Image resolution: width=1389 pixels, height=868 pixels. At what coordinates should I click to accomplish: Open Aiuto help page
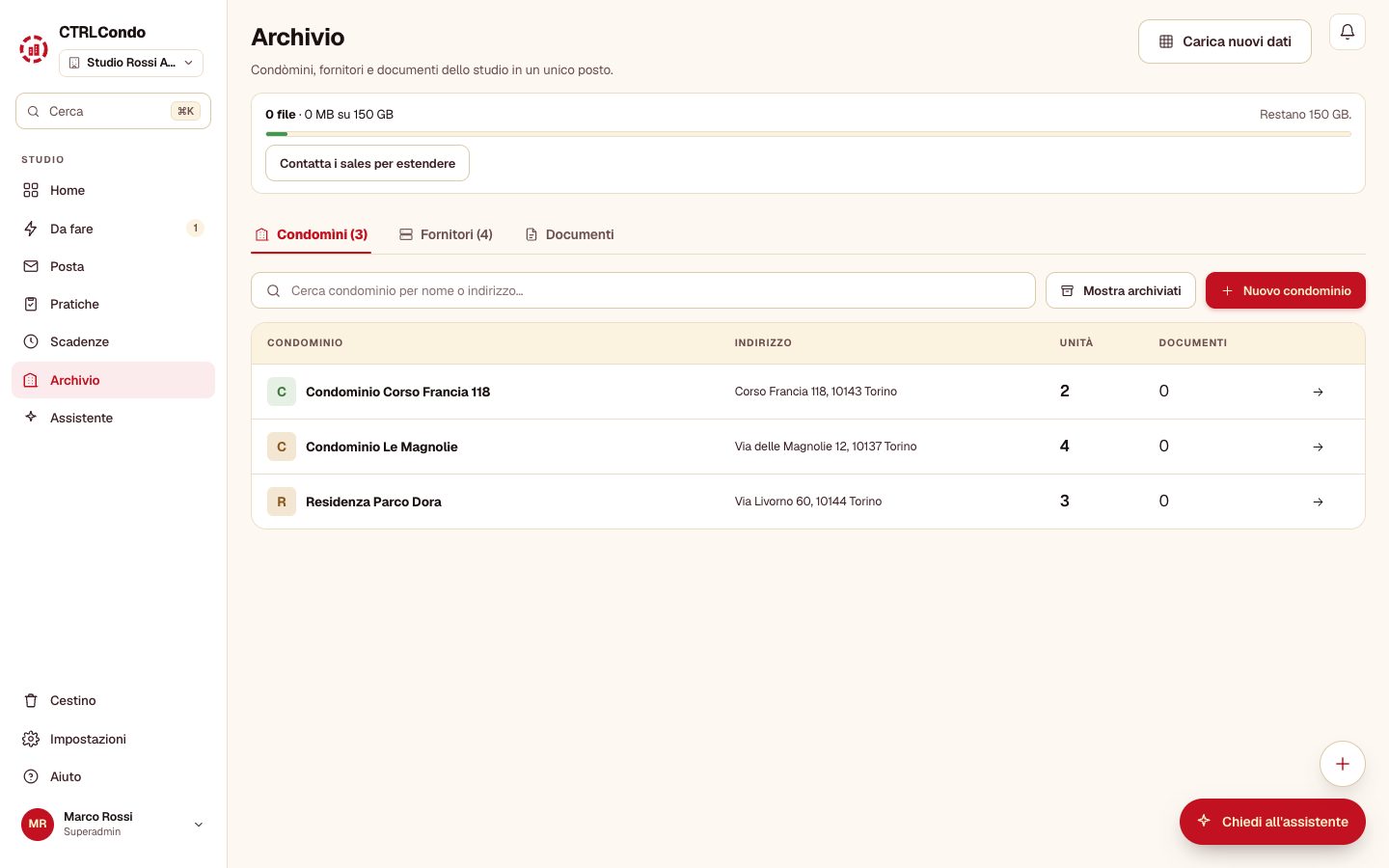113,776
